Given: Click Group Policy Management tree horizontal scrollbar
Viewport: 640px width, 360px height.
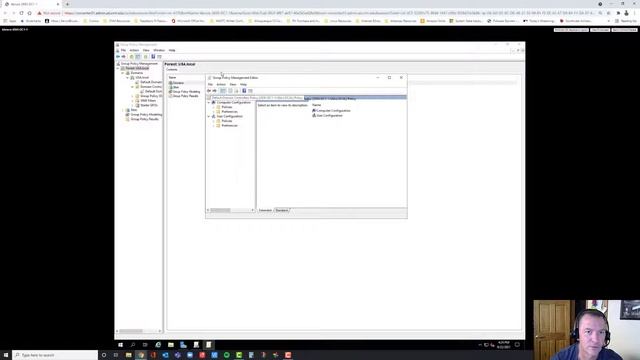Looking at the screenshot, I should click(139, 331).
